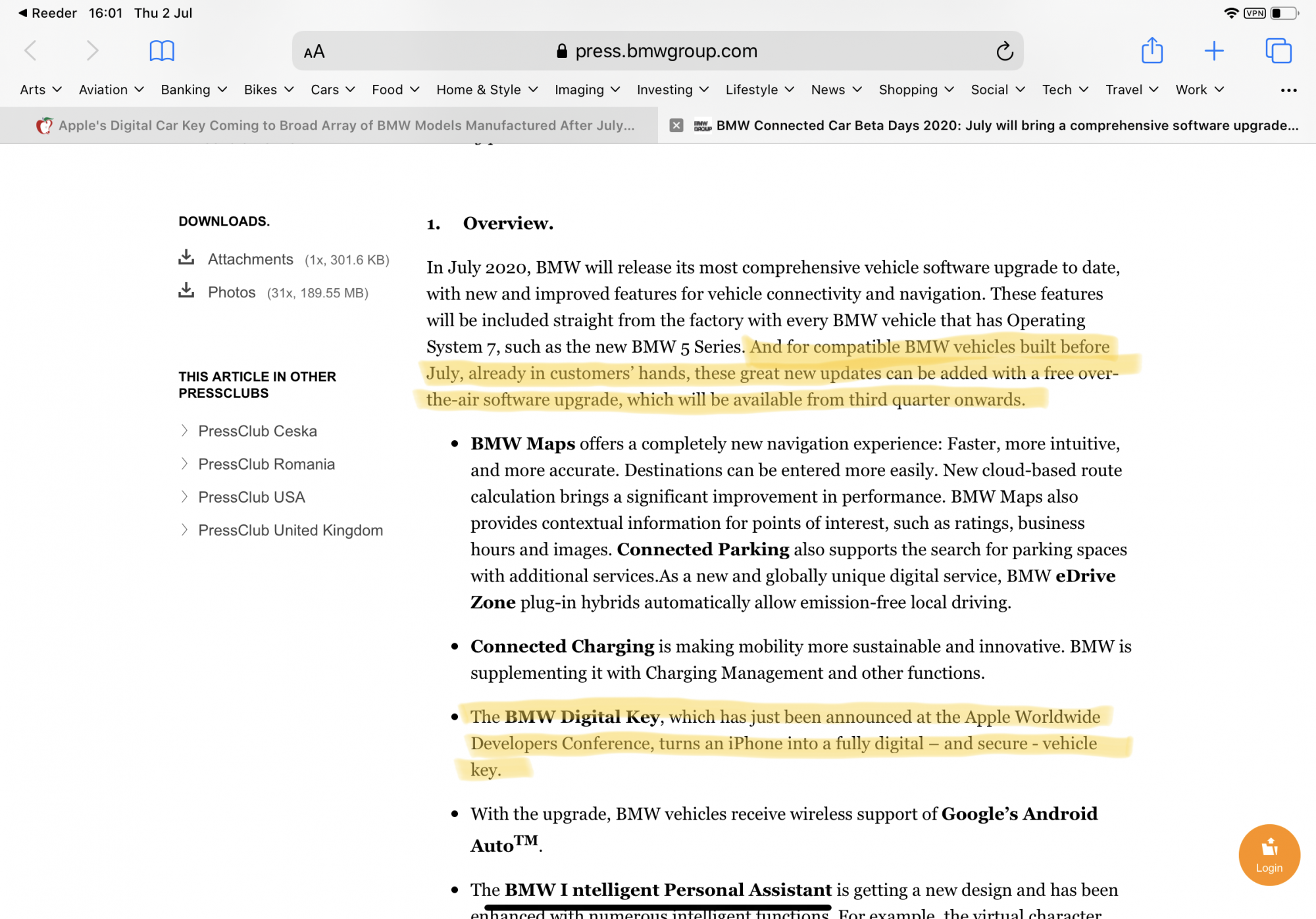Tap the clock showing 16:01
Viewport: 1316px width, 919px height.
tap(105, 13)
